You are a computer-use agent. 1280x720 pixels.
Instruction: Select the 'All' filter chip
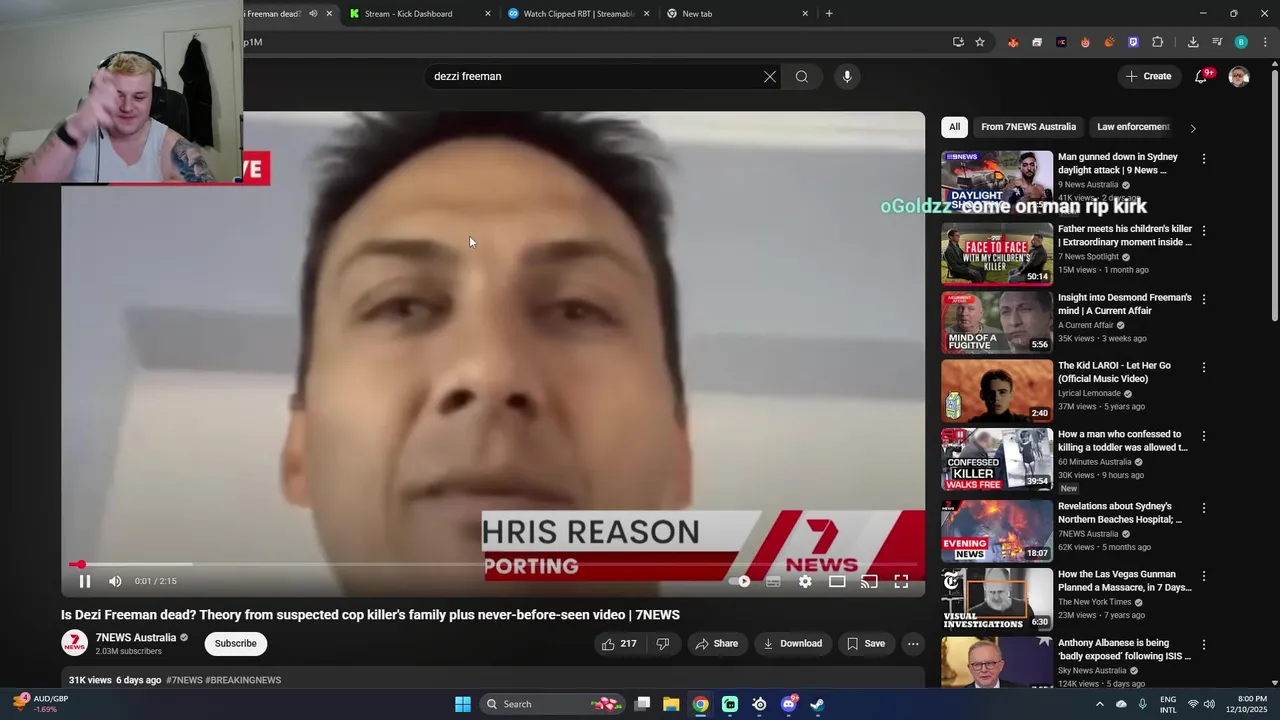pos(954,127)
